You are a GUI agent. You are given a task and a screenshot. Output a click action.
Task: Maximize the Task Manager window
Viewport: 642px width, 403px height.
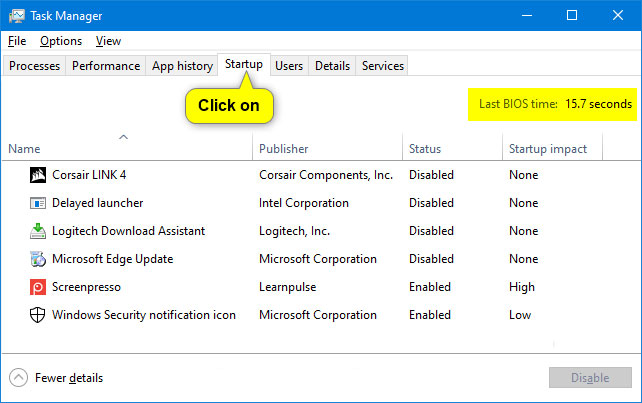click(x=572, y=16)
